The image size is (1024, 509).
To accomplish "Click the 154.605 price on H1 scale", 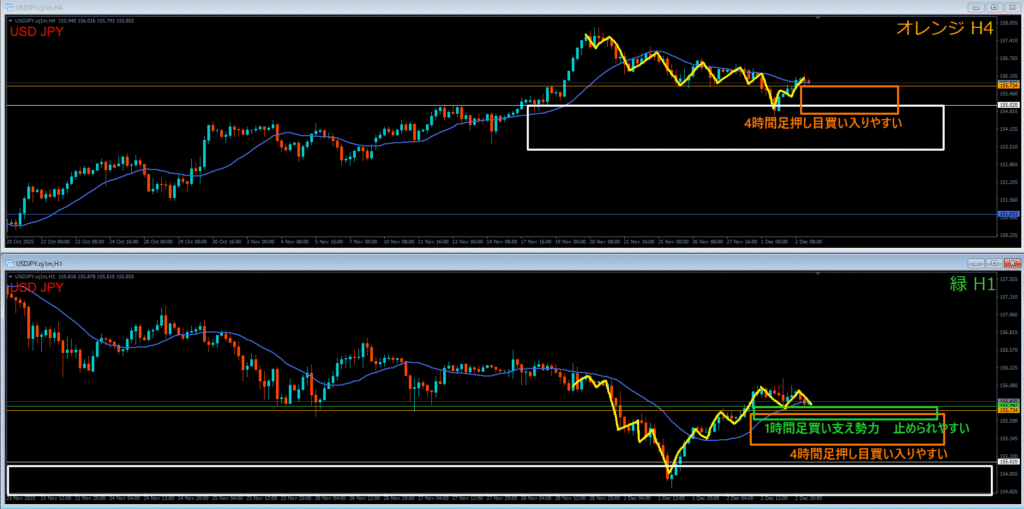I will click(1008, 491).
